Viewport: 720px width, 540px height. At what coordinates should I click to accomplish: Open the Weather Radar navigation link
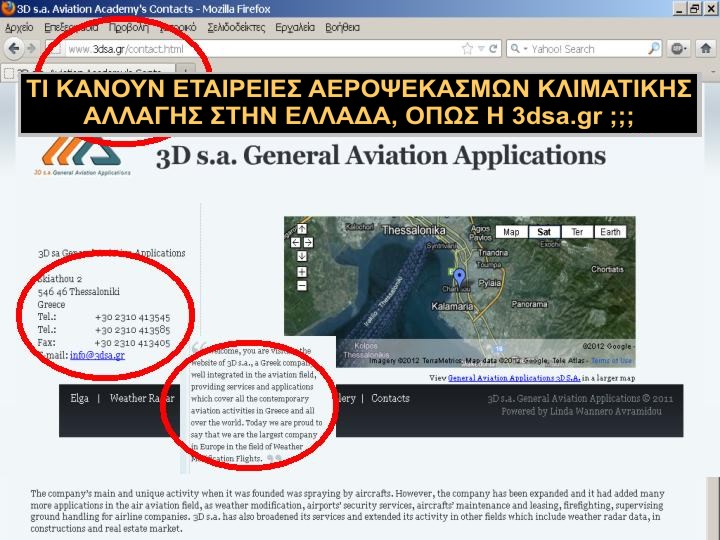(x=142, y=398)
